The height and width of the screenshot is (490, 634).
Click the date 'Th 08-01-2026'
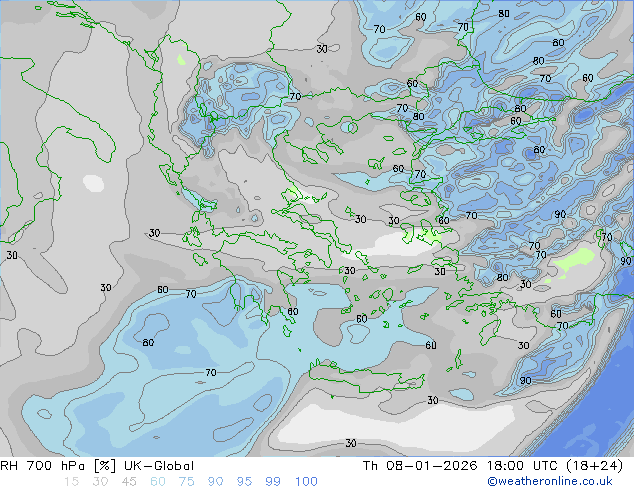[420, 466]
